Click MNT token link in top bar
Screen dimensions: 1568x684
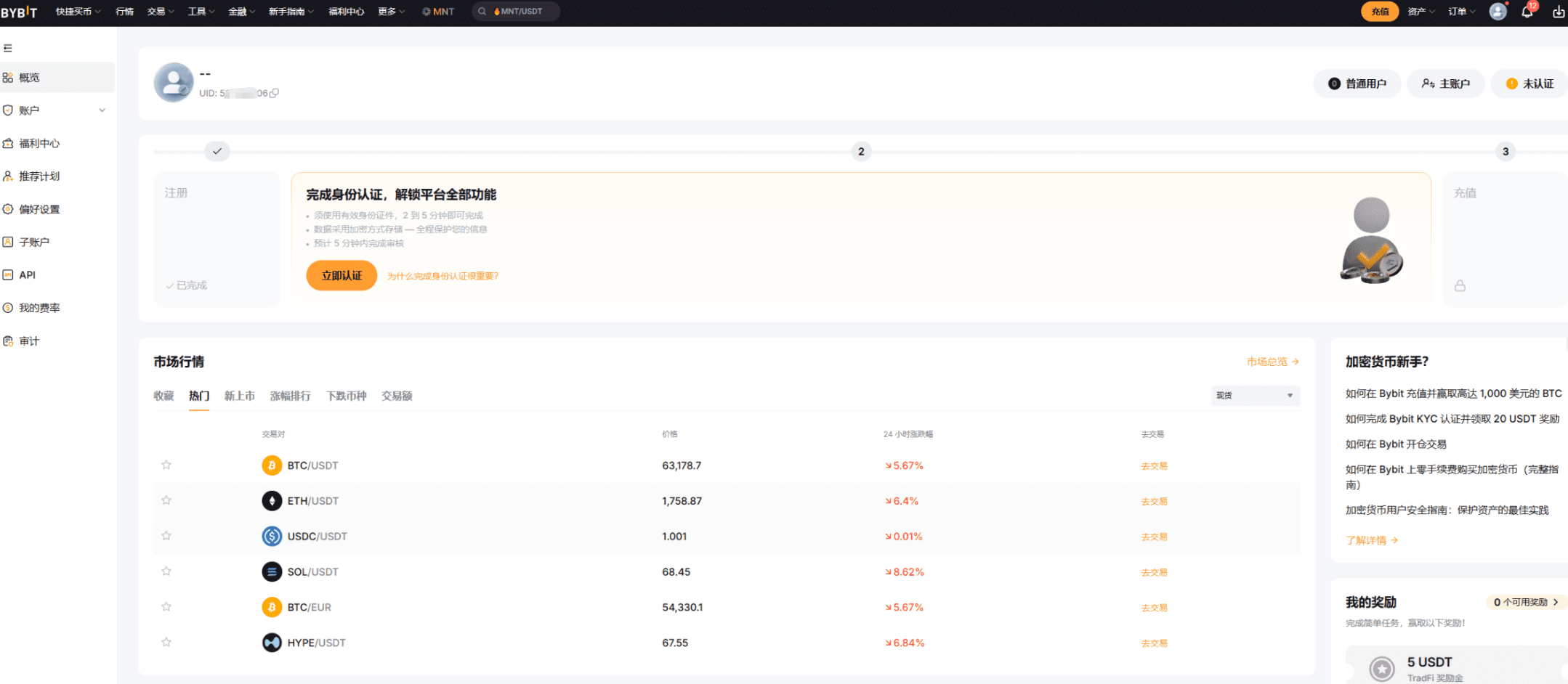(438, 12)
